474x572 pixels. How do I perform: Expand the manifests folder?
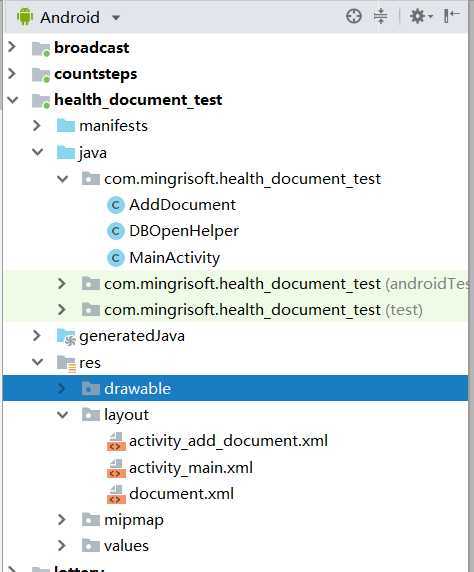(x=37, y=126)
